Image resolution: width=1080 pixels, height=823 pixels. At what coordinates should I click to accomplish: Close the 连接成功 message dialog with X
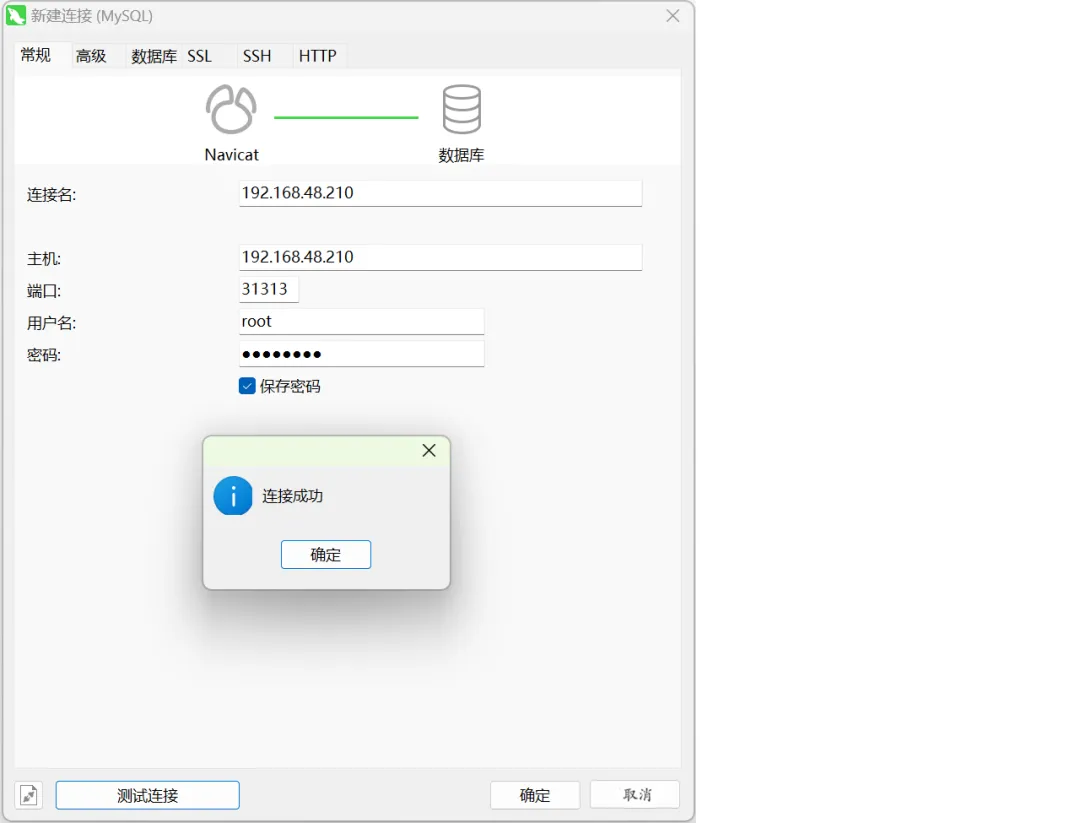(x=429, y=451)
